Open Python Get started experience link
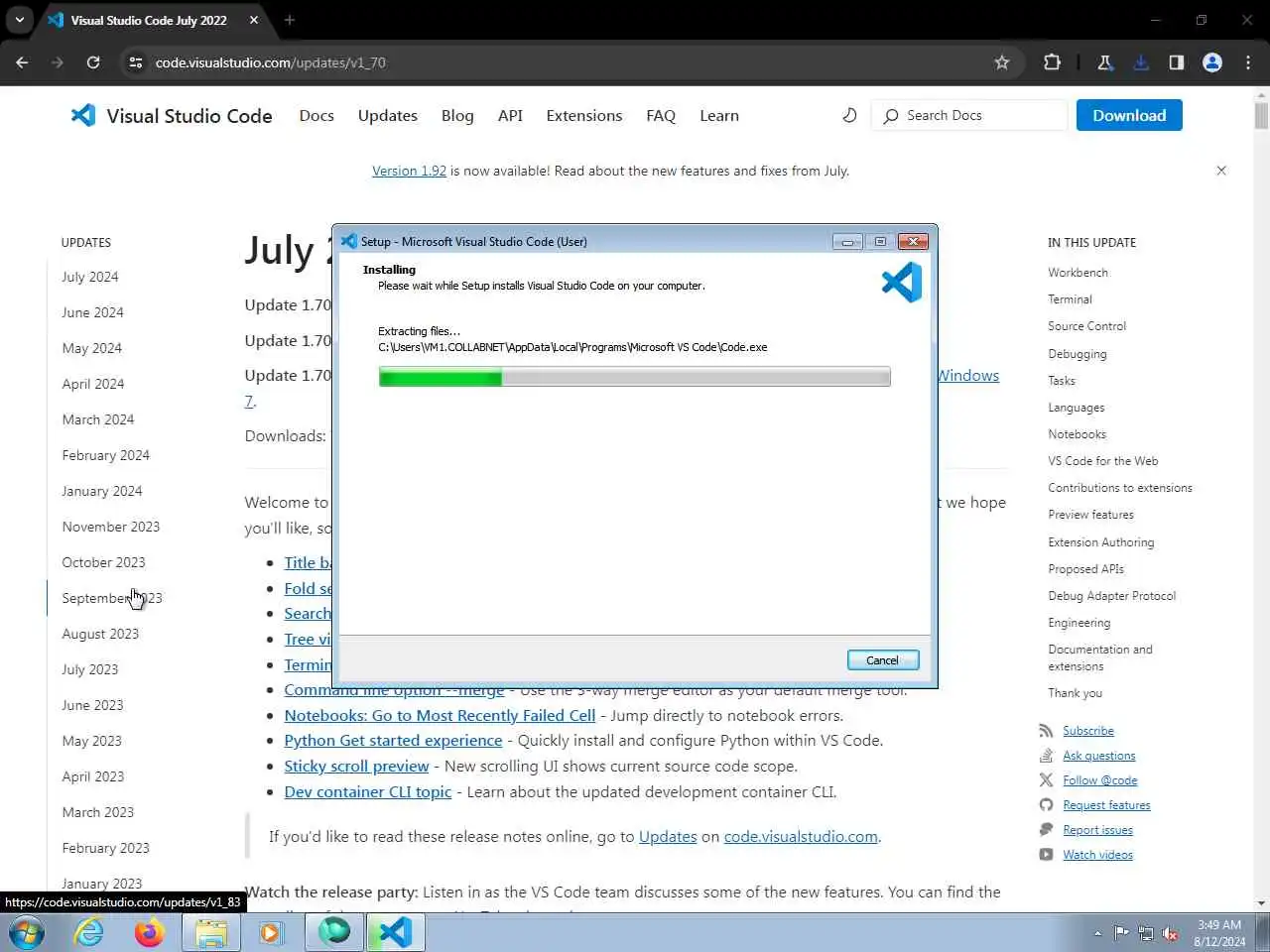The height and width of the screenshot is (952, 1270). (393, 740)
